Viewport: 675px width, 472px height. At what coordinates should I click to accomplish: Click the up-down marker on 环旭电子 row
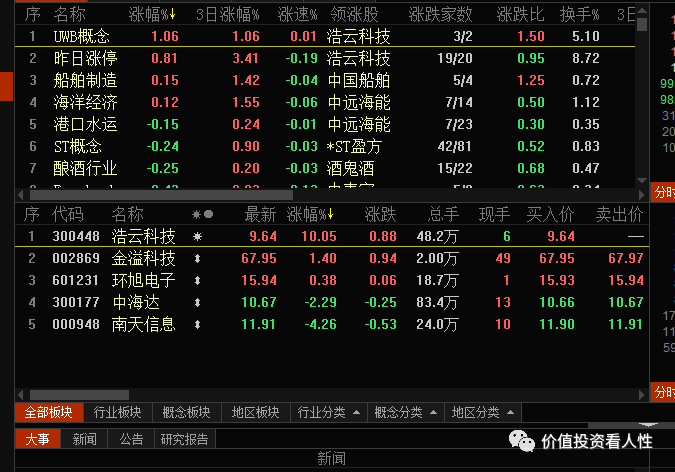click(x=198, y=280)
